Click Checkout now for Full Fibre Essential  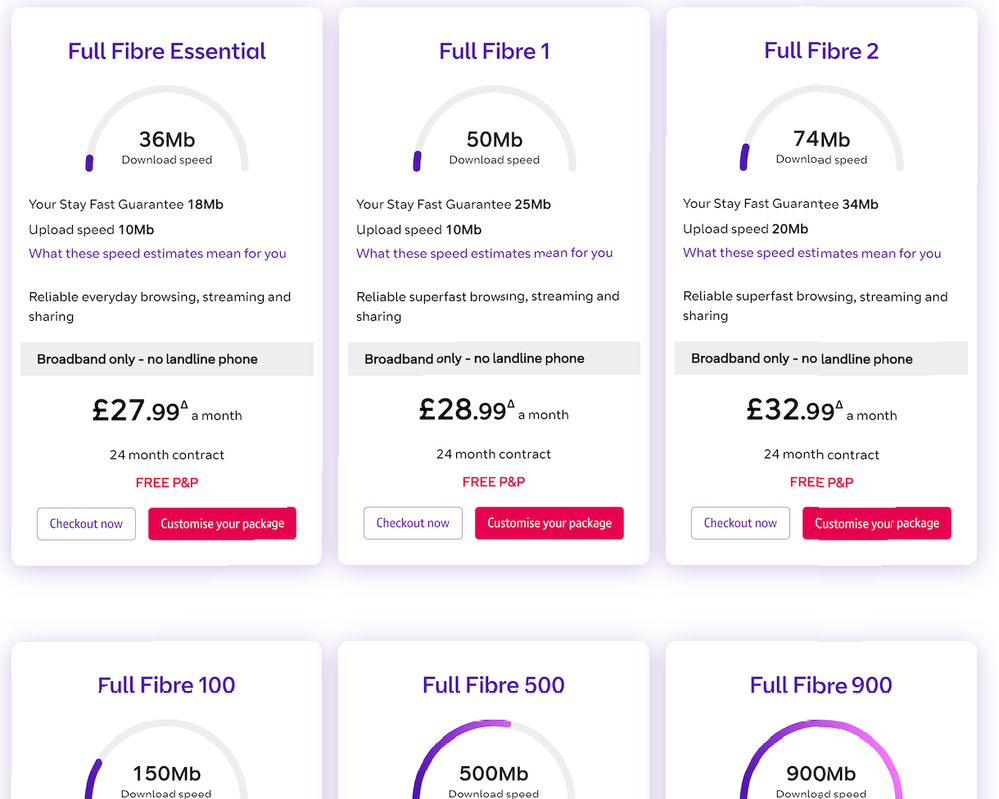86,524
